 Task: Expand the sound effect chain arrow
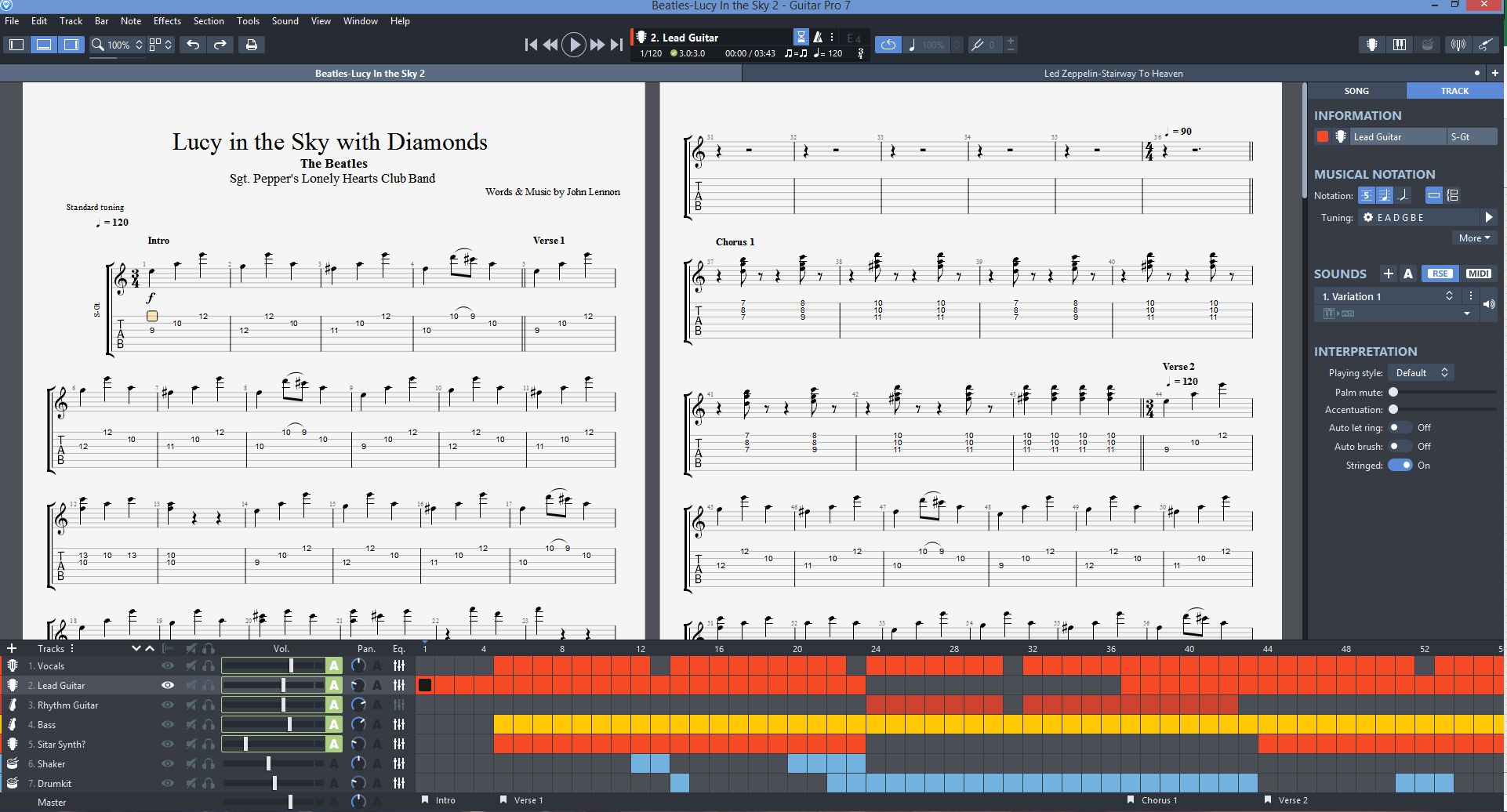pos(1467,314)
